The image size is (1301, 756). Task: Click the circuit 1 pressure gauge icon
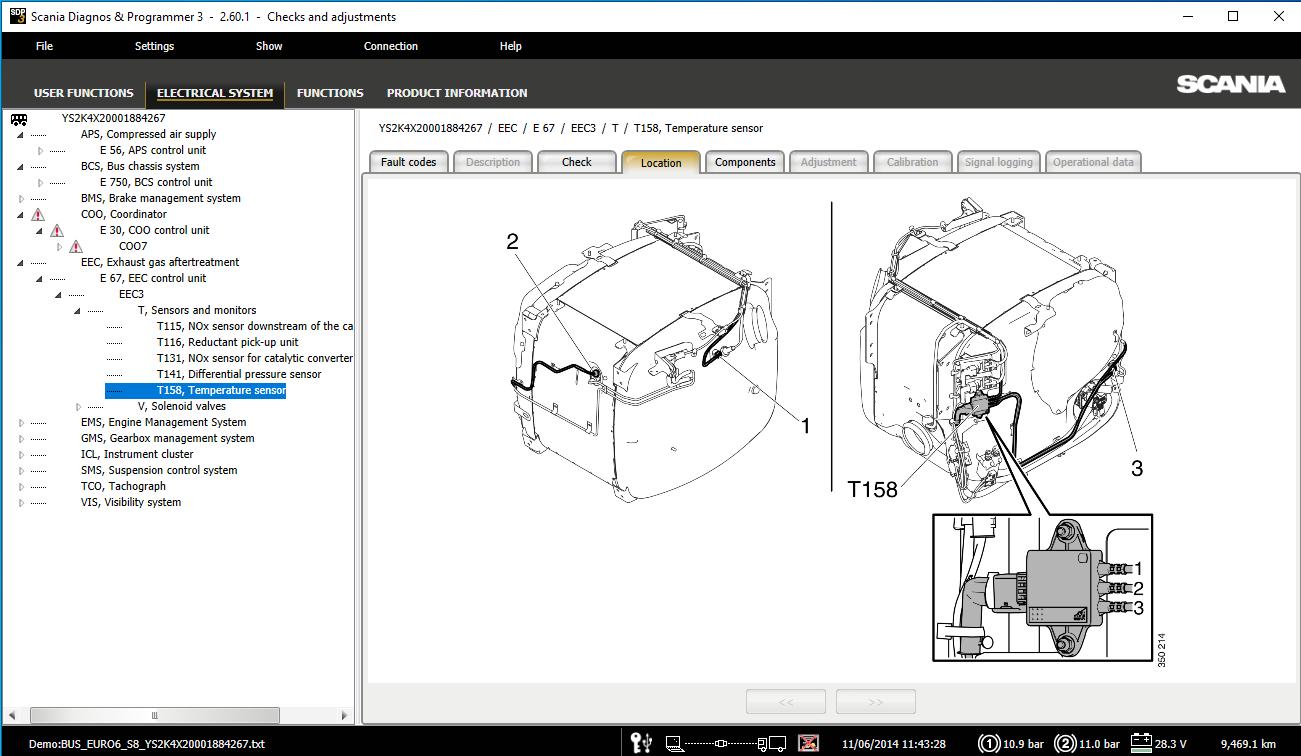987,743
